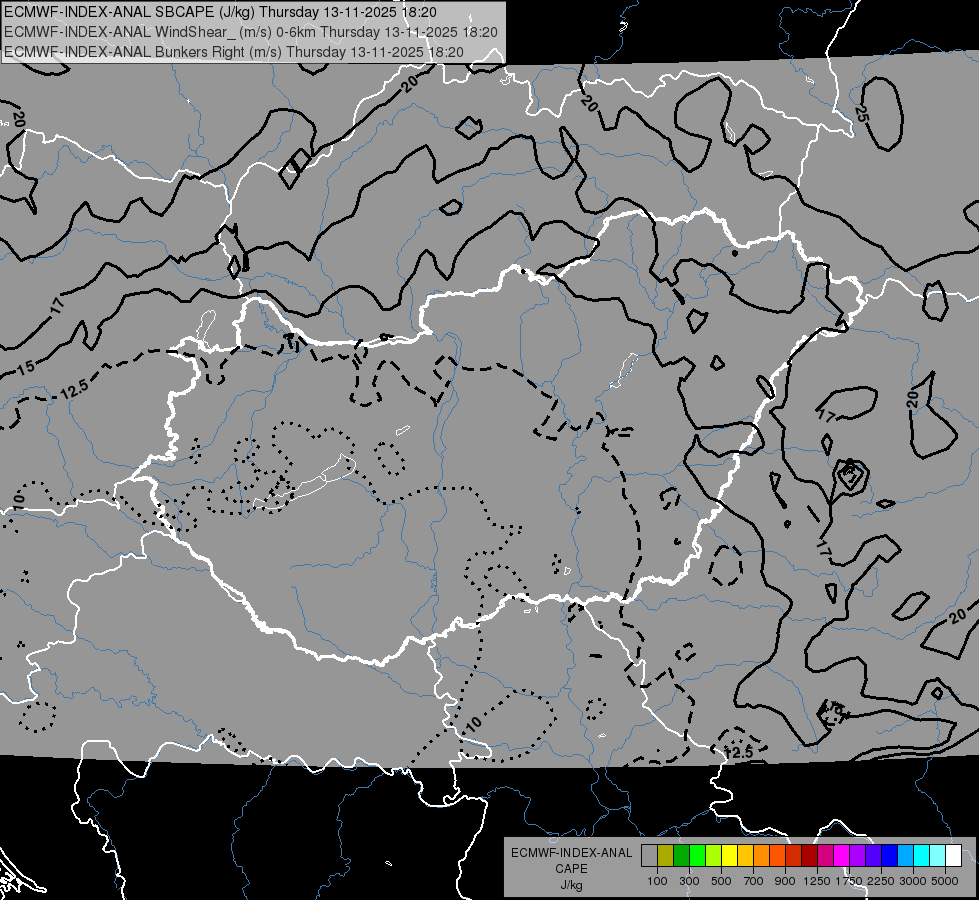Select the orange swatch before 700

[762, 855]
